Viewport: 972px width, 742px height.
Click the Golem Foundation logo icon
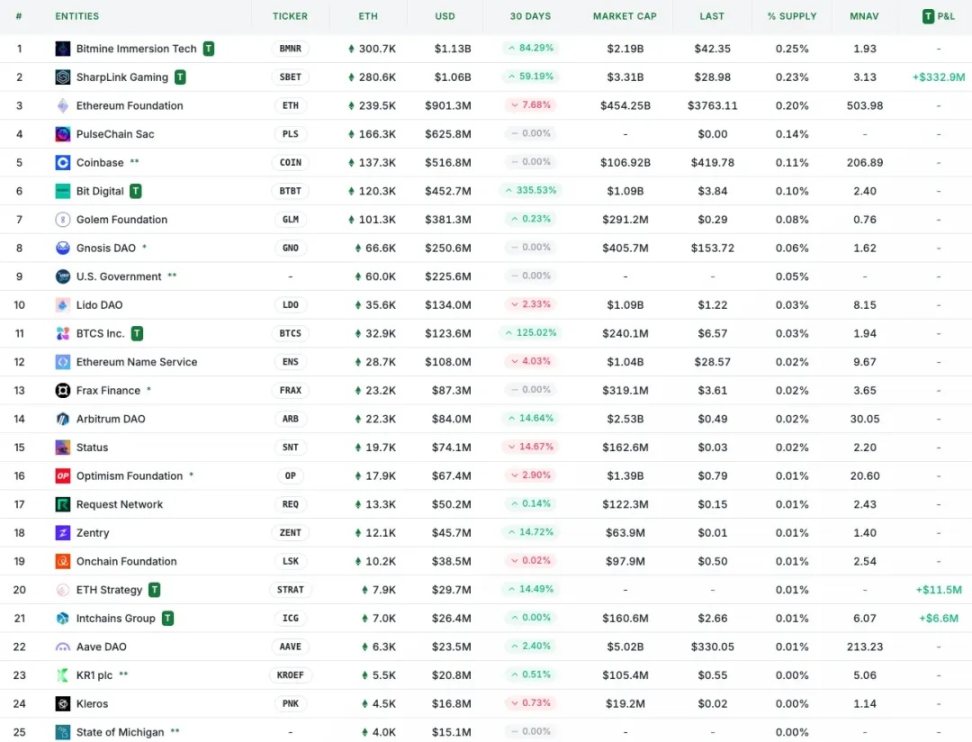click(63, 219)
